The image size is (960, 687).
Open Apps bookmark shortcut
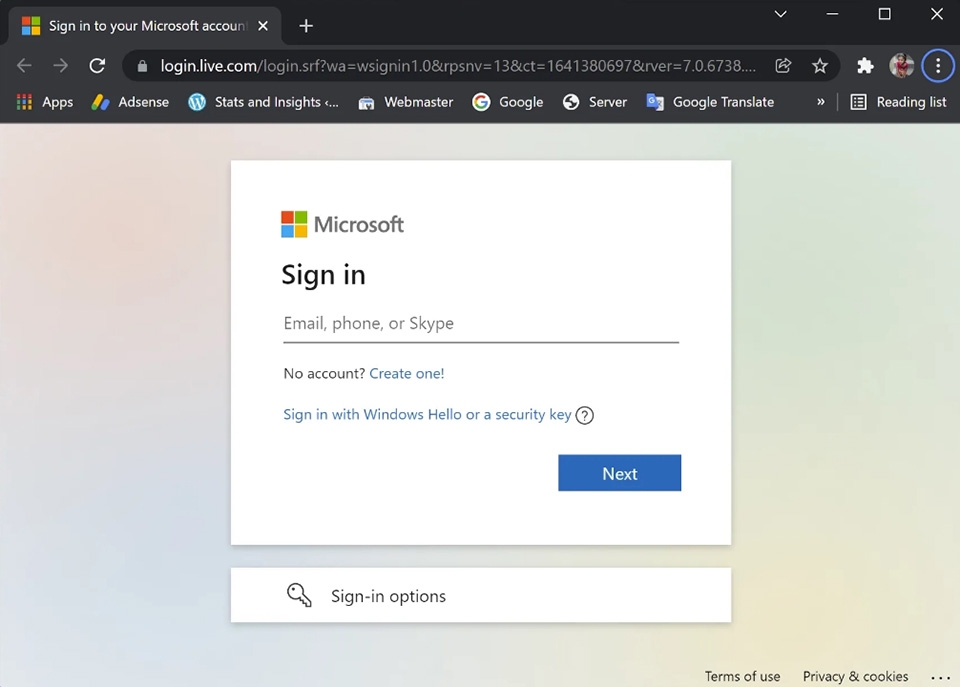(x=45, y=102)
